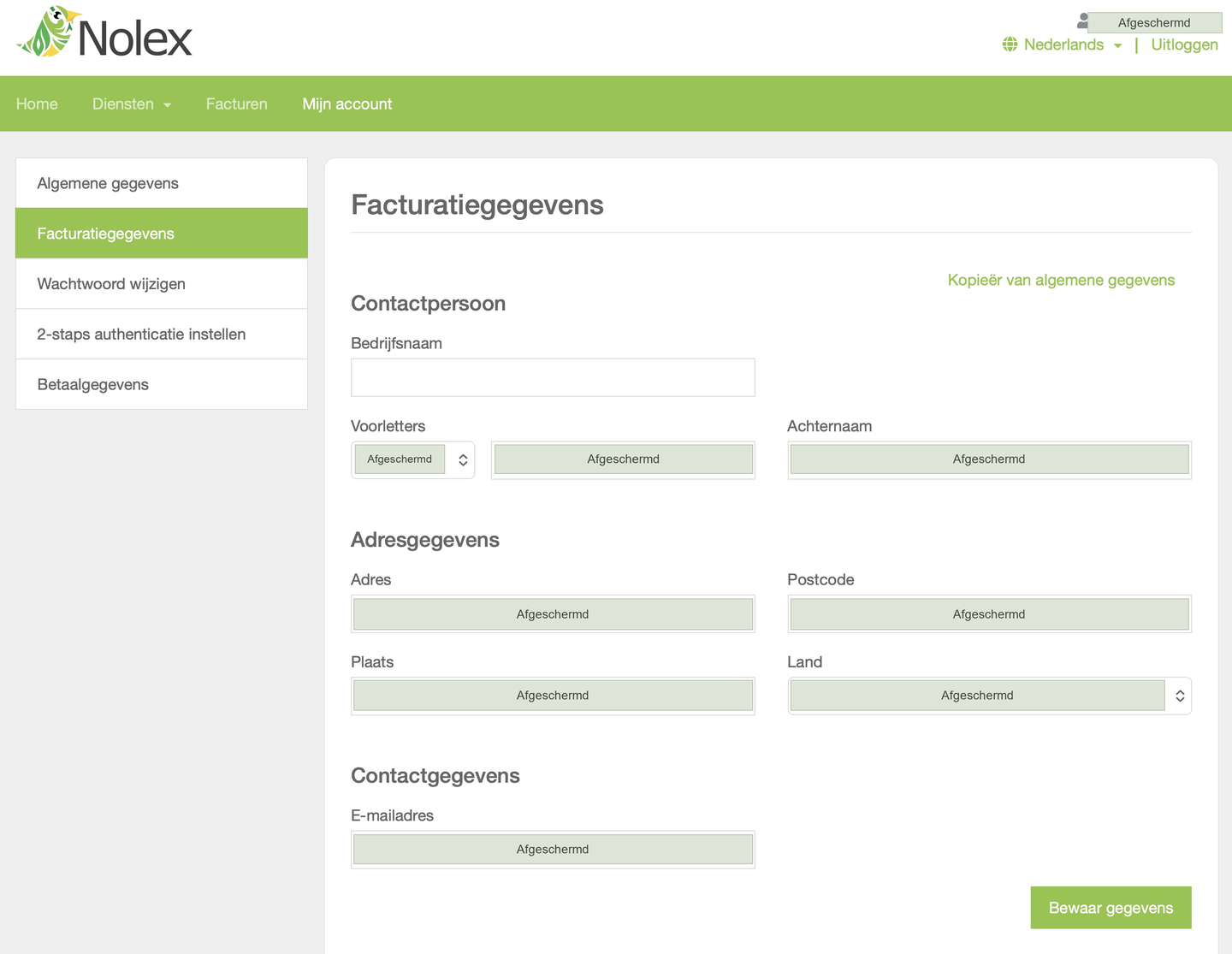Viewport: 1232px width, 954px height.
Task: Click Uitloggen to sign out
Action: pyautogui.click(x=1184, y=44)
